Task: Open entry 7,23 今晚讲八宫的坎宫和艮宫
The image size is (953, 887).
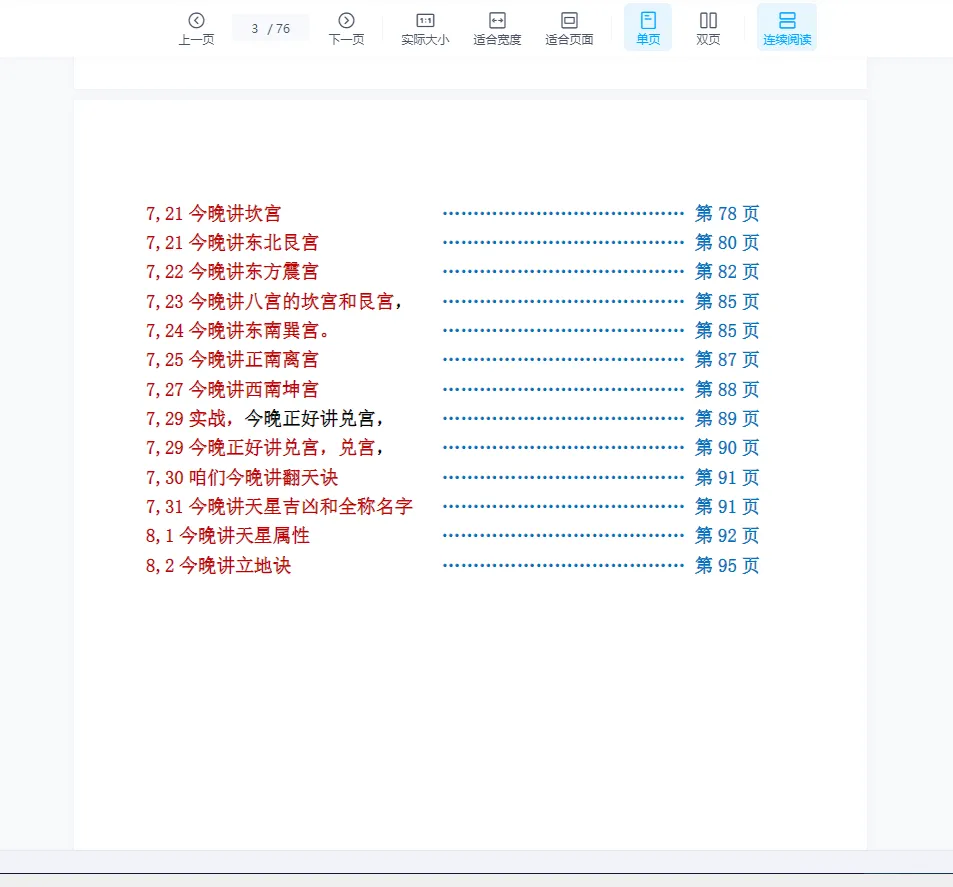Action: coord(274,301)
